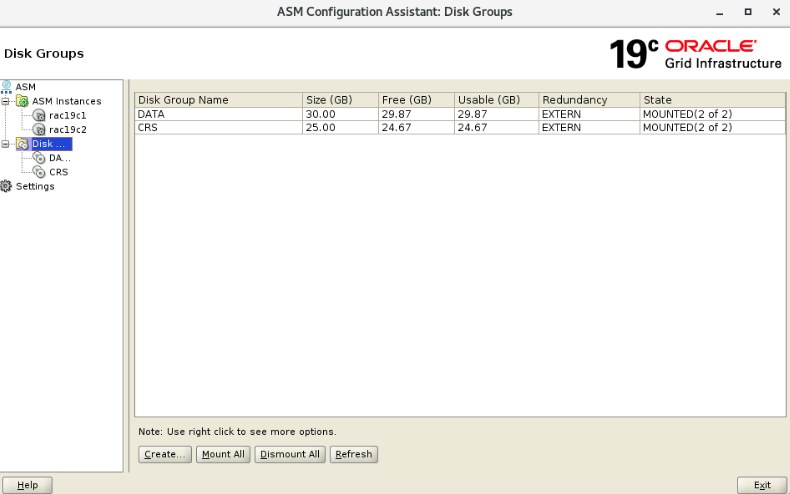Select ASM Instances label in tree
The image size is (790, 494).
coord(67,101)
